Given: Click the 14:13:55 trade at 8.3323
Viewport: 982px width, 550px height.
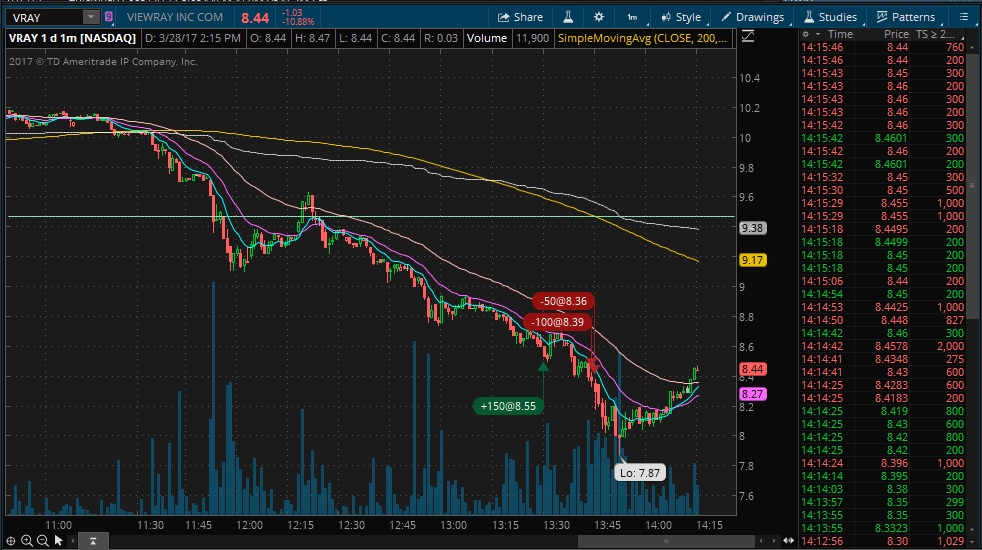Looking at the screenshot, I should pos(882,528).
